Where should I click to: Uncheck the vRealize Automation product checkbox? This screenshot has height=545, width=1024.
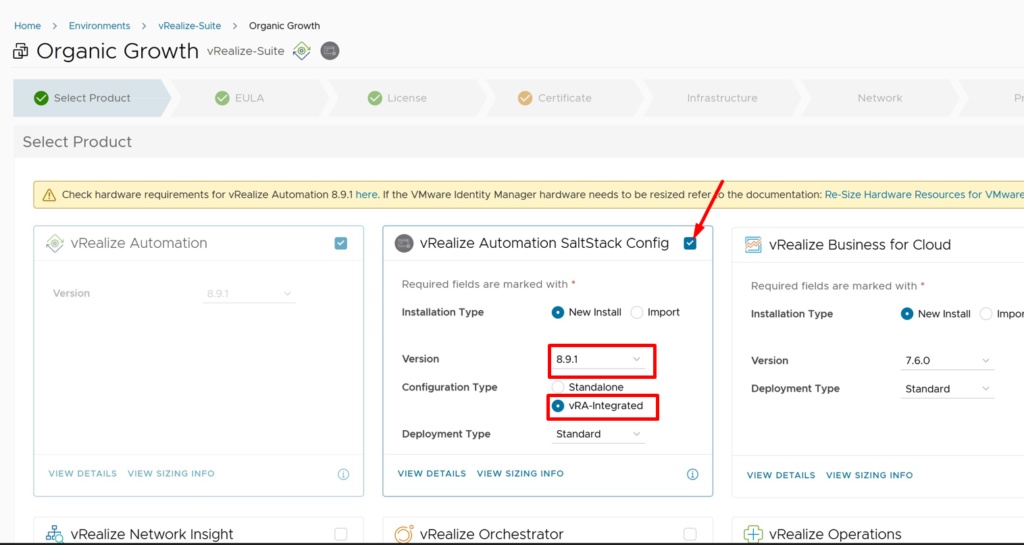(341, 243)
